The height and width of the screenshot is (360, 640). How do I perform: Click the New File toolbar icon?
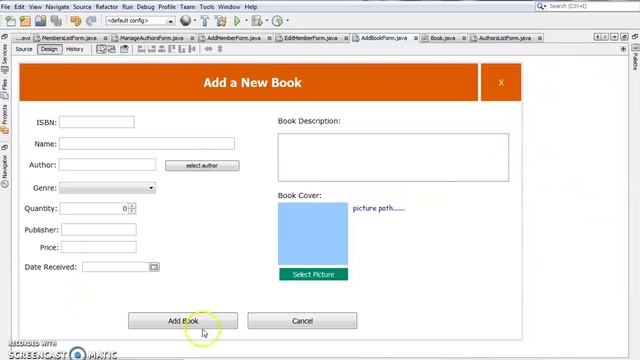pyautogui.click(x=11, y=21)
